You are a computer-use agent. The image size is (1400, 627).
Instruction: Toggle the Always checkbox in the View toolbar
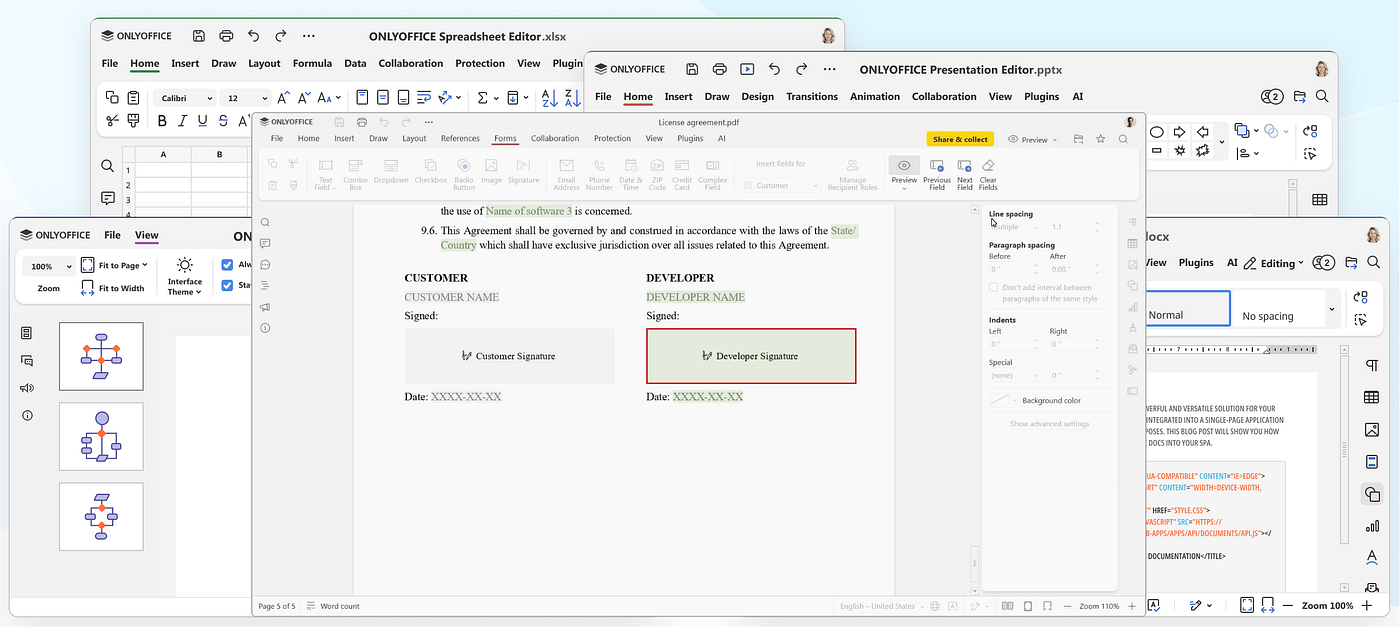(227, 265)
